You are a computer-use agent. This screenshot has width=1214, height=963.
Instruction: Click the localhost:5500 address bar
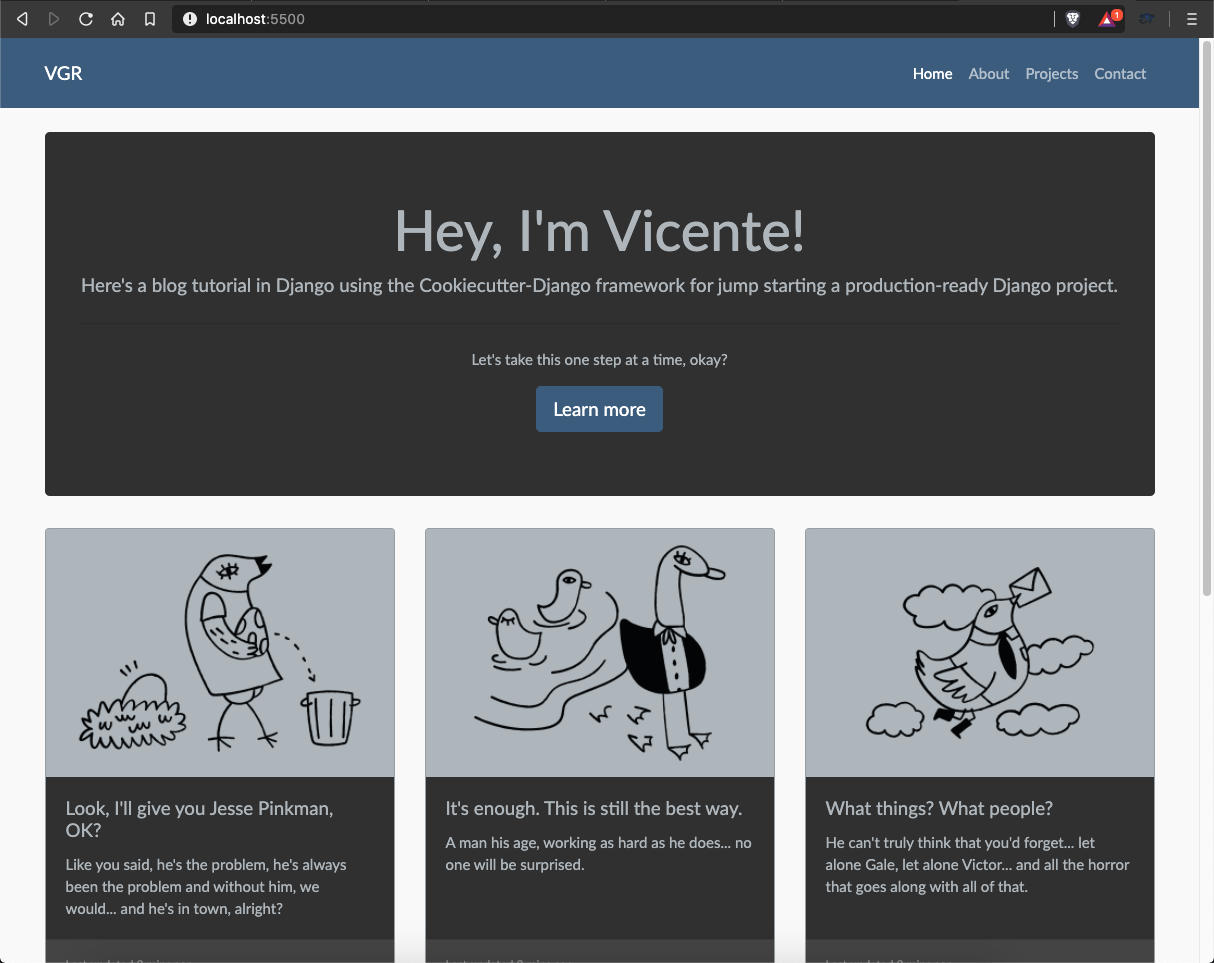[x=600, y=19]
